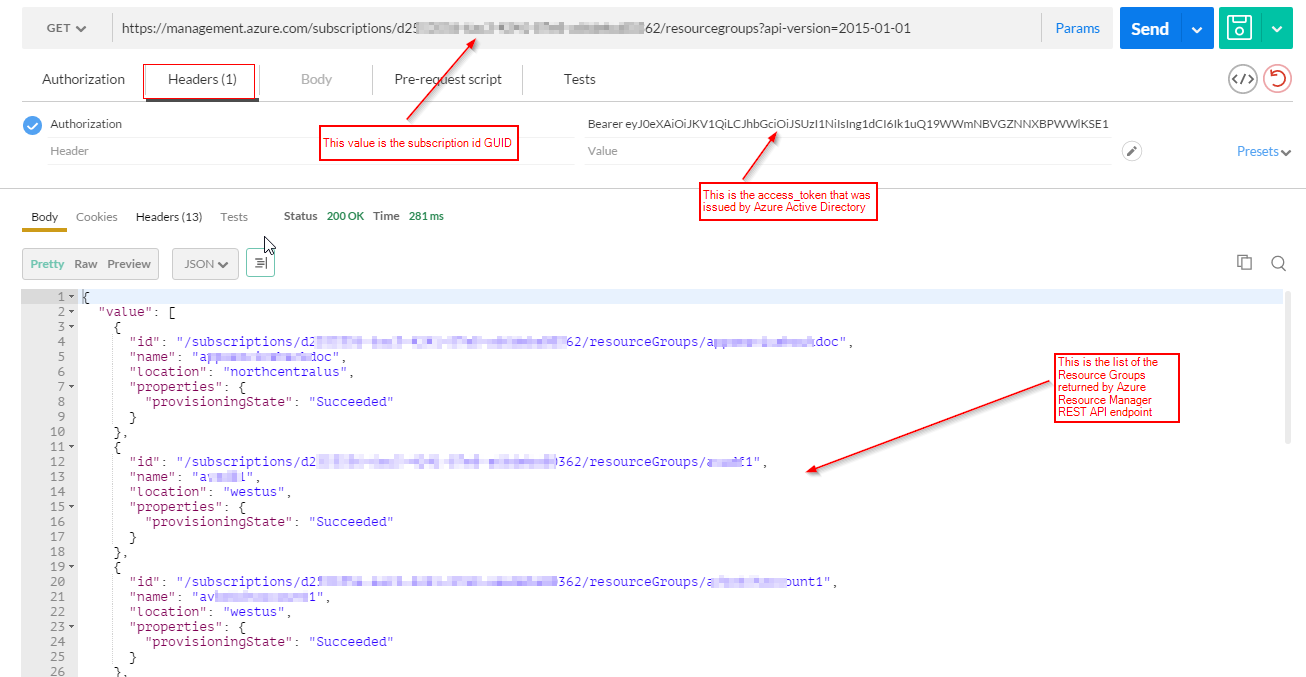1306x677 pixels.
Task: Click "Succeeded" on line 24
Action: click(351, 642)
